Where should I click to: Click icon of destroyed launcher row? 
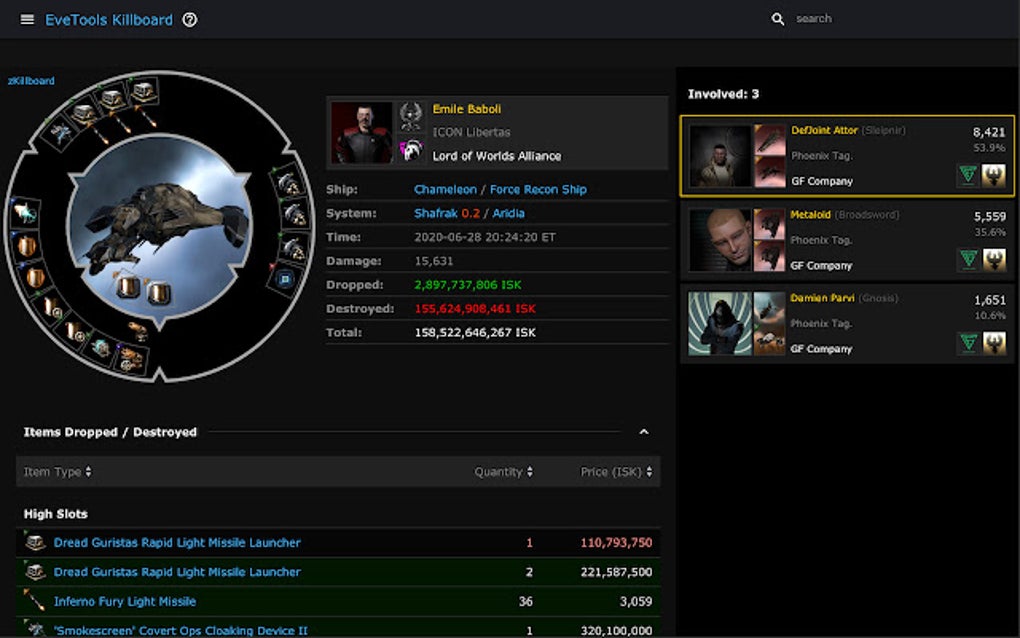coord(34,542)
